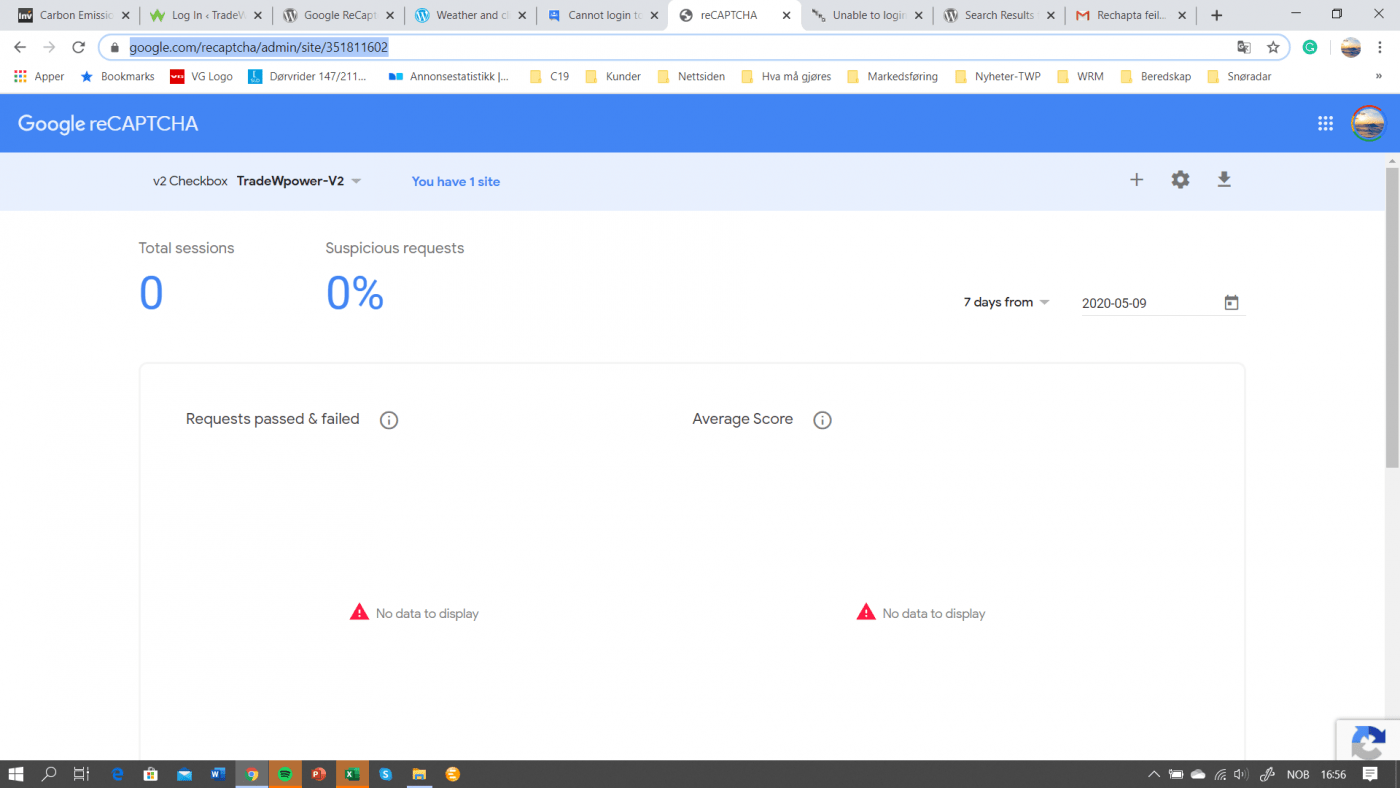Open the Google apps grid

pos(1325,123)
